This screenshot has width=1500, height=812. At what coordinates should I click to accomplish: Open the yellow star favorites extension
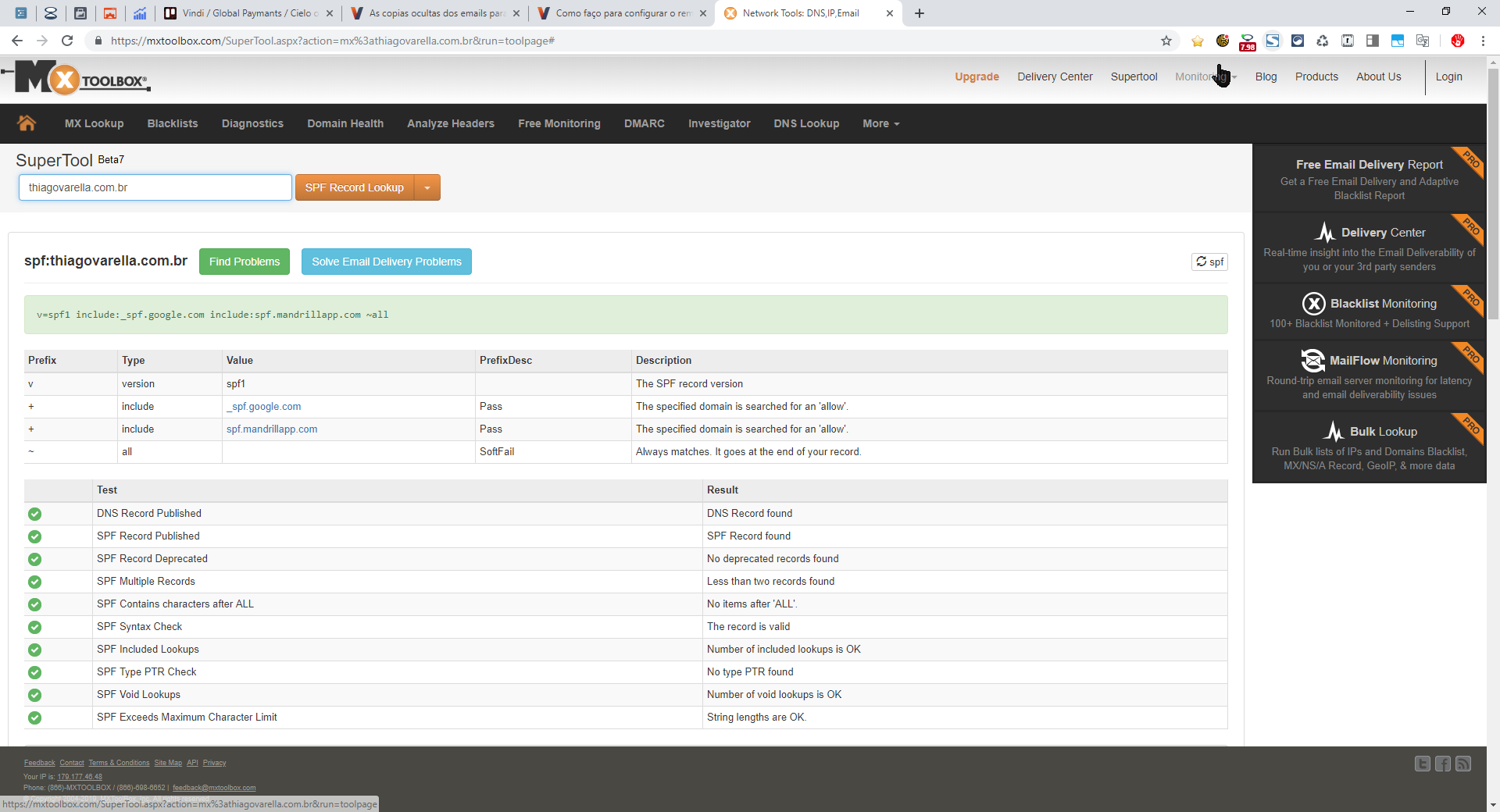[x=1198, y=41]
